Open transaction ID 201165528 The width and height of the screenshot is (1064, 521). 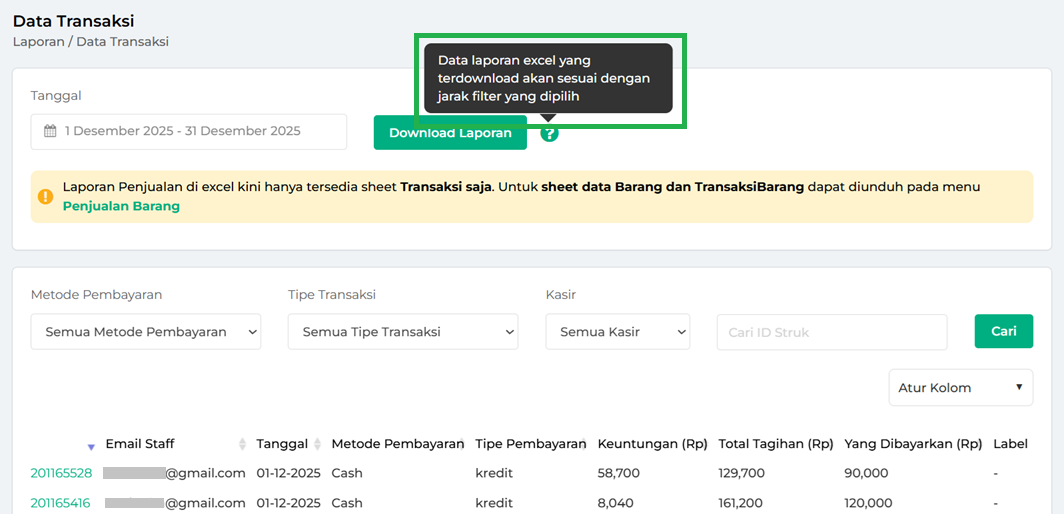click(x=61, y=473)
